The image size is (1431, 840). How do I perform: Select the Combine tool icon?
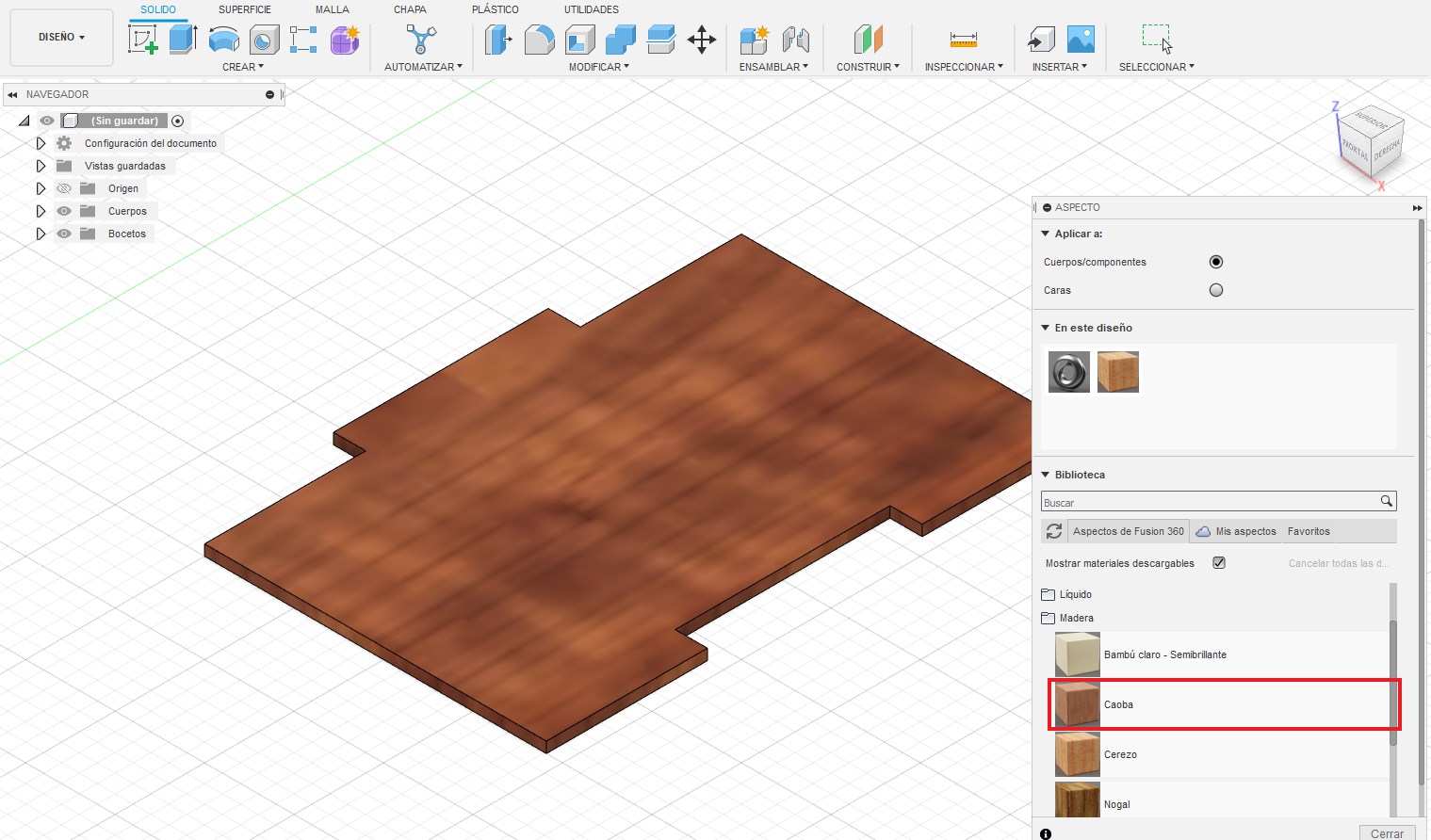coord(620,40)
